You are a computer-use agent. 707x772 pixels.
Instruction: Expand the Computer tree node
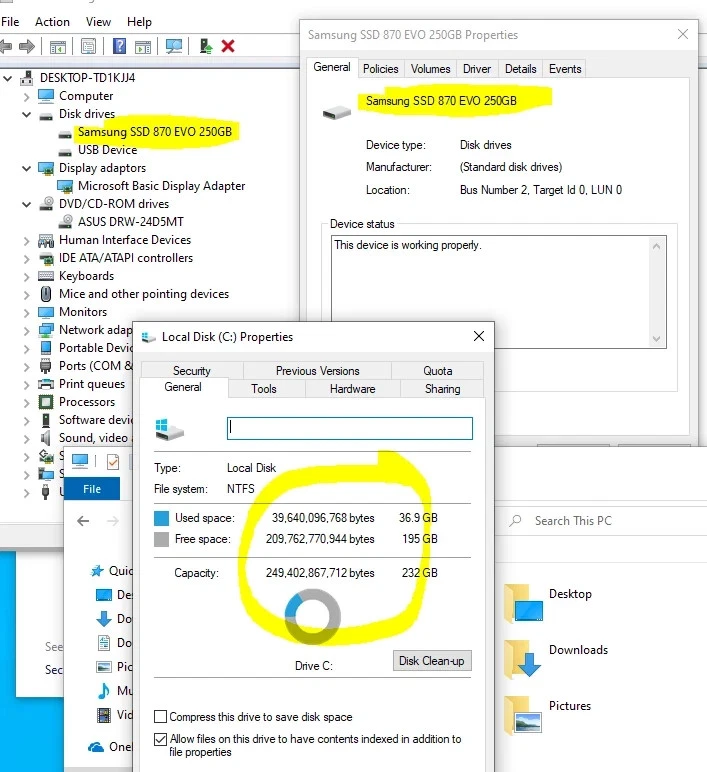(27, 96)
